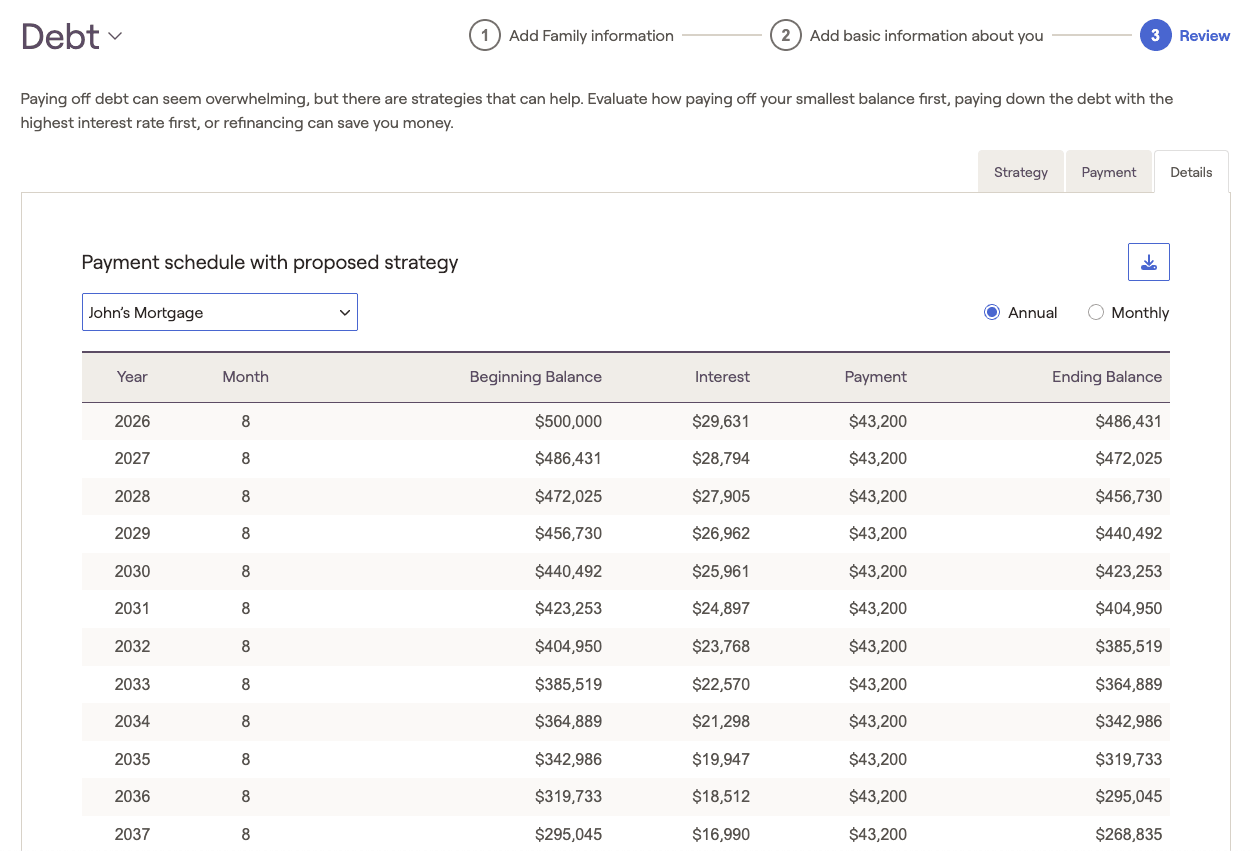Select the Annual radio button
Screen dimensions: 1252x851
click(992, 312)
